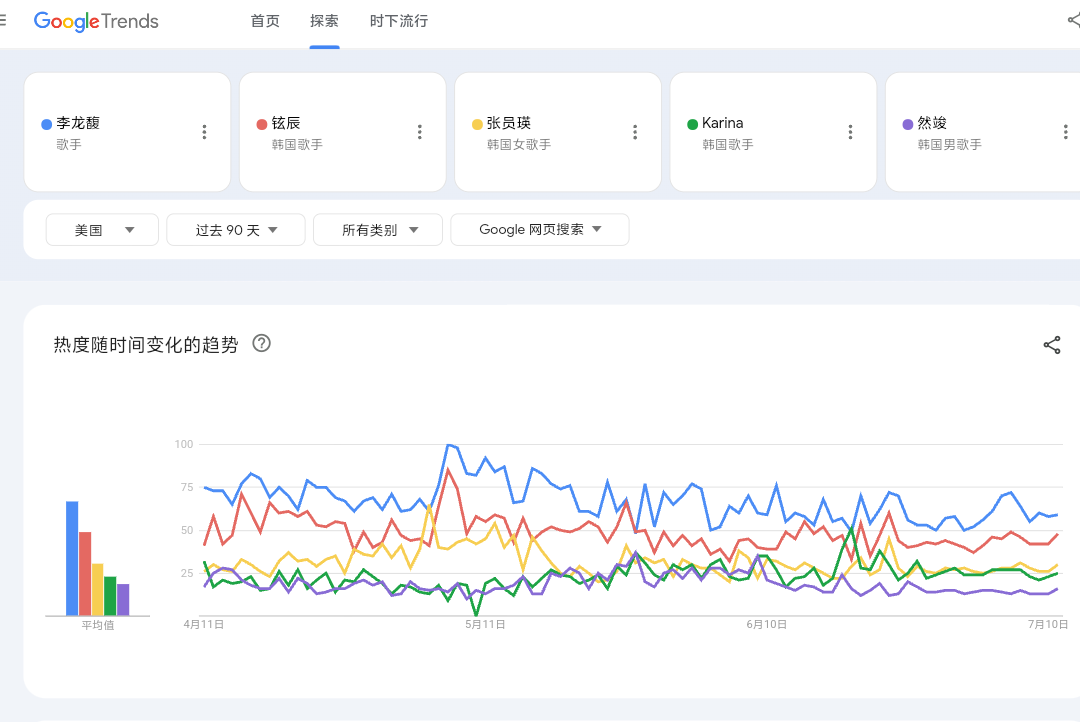Screen dimensions: 1080x722
Task: Click the 4月11日 axis label
Action: [x=204, y=624]
